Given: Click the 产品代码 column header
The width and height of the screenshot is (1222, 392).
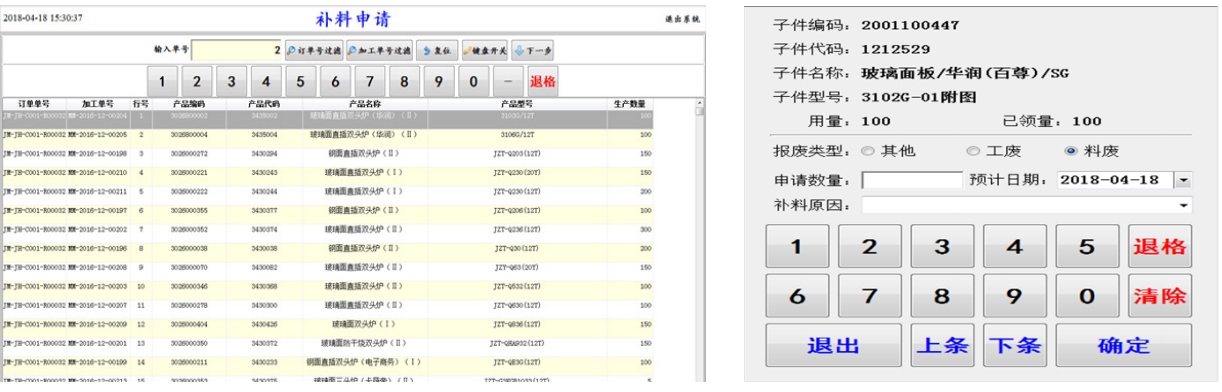Looking at the screenshot, I should tap(264, 103).
